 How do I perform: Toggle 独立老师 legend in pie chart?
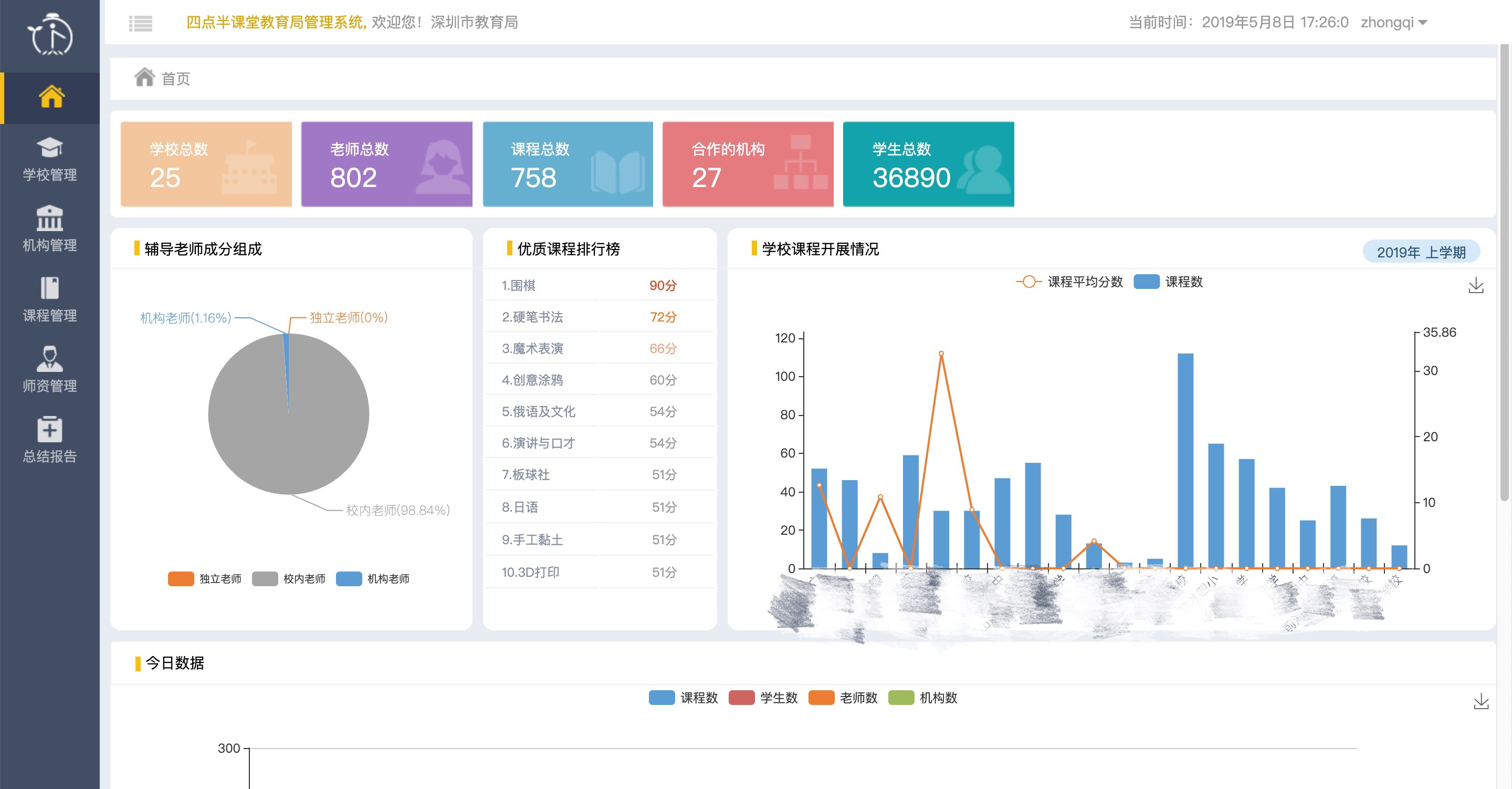pos(204,579)
